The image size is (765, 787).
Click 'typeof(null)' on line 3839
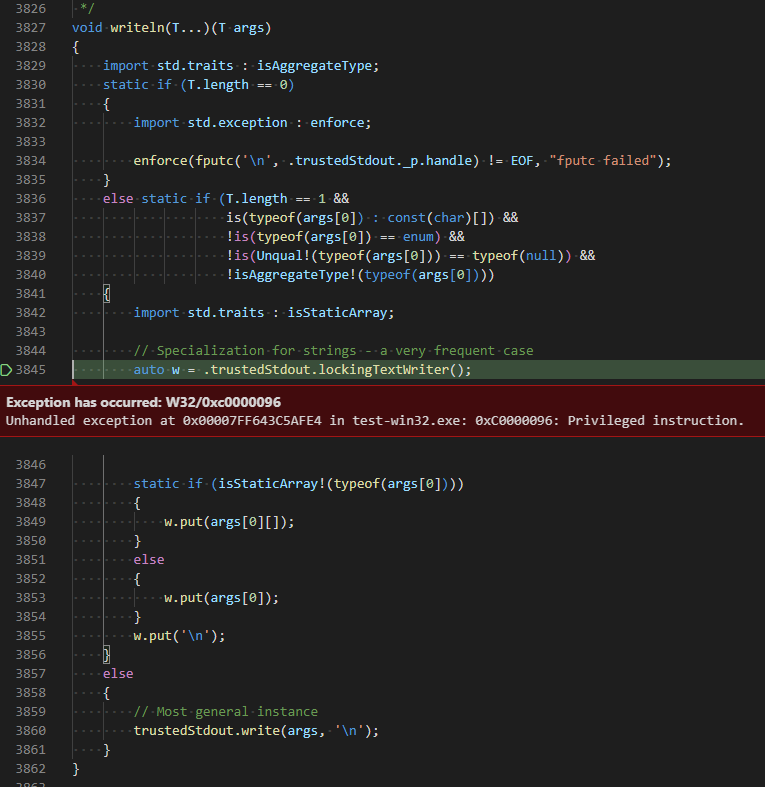coord(518,256)
